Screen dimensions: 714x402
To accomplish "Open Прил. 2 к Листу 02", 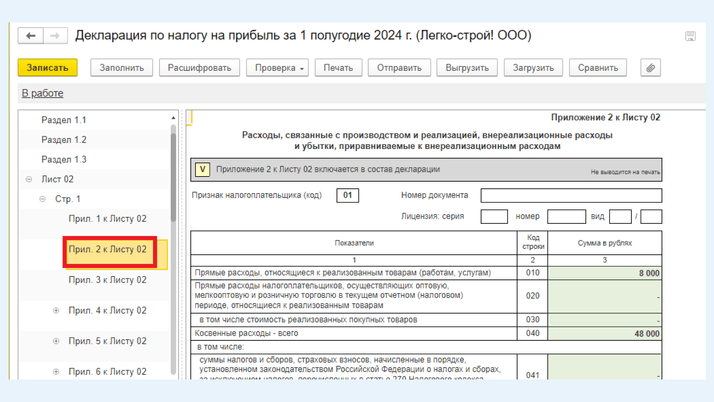I will [x=107, y=249].
